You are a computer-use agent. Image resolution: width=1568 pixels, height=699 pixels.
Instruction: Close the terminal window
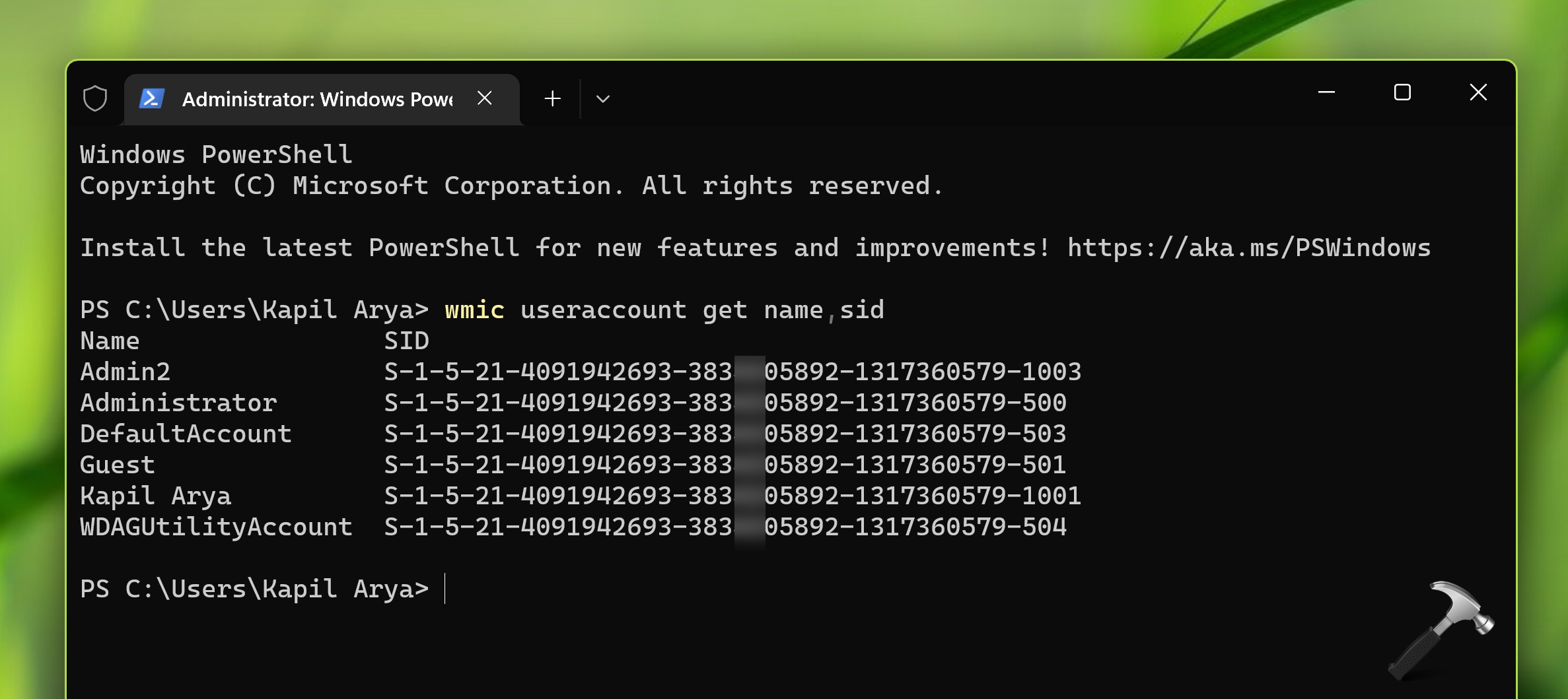(1478, 92)
